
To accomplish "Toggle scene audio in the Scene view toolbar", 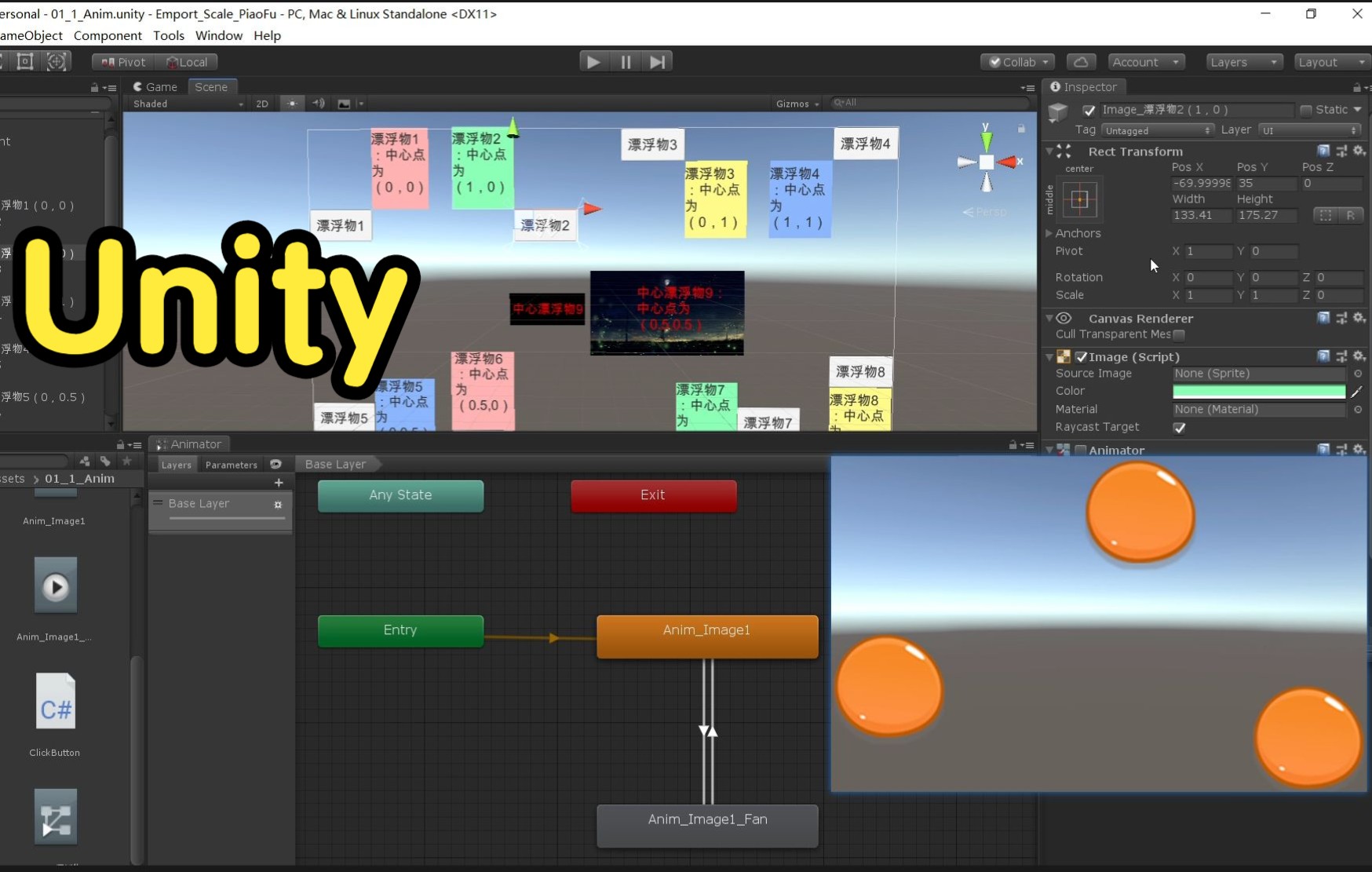I will click(318, 103).
